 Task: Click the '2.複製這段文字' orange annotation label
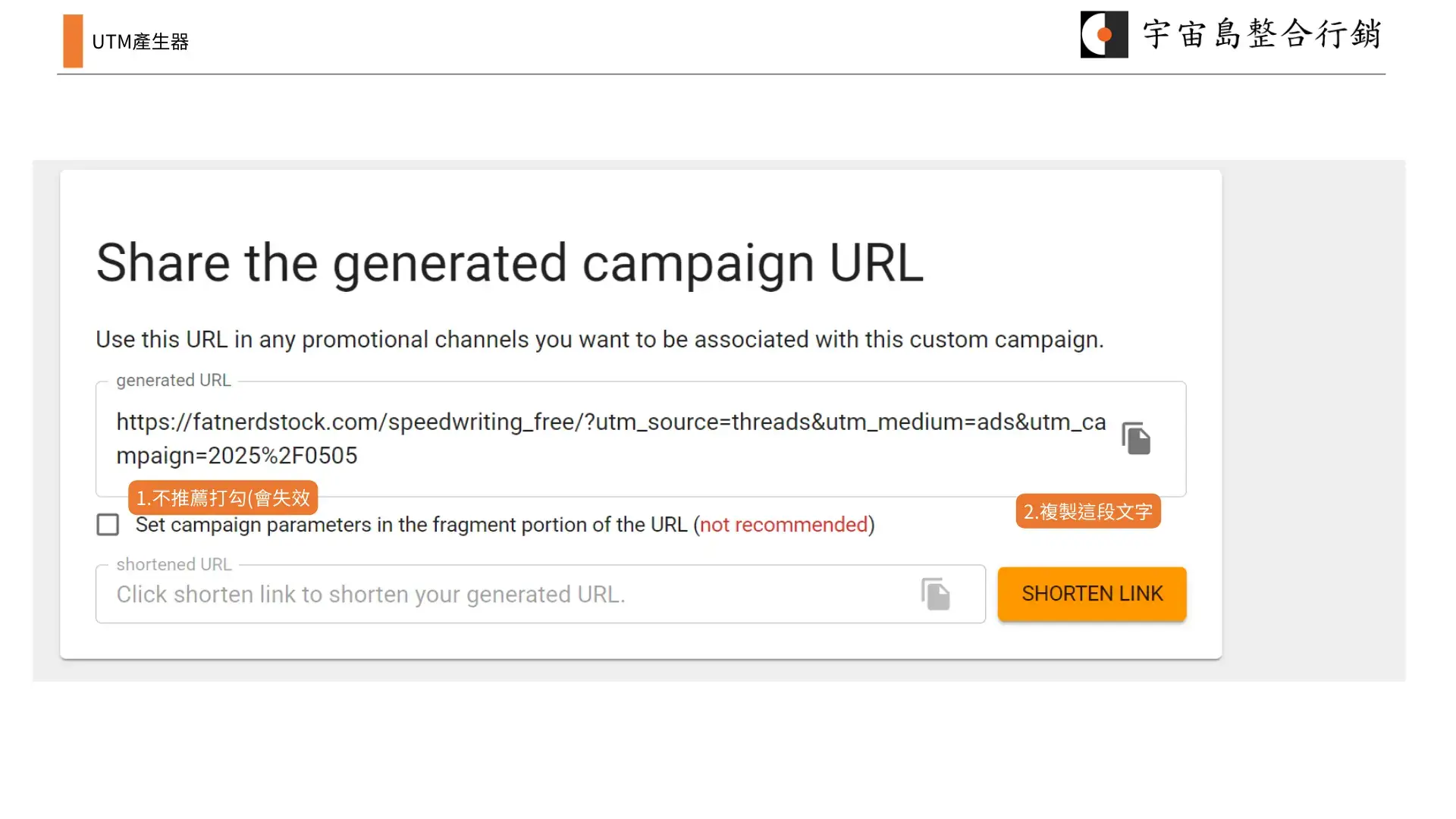pos(1088,512)
